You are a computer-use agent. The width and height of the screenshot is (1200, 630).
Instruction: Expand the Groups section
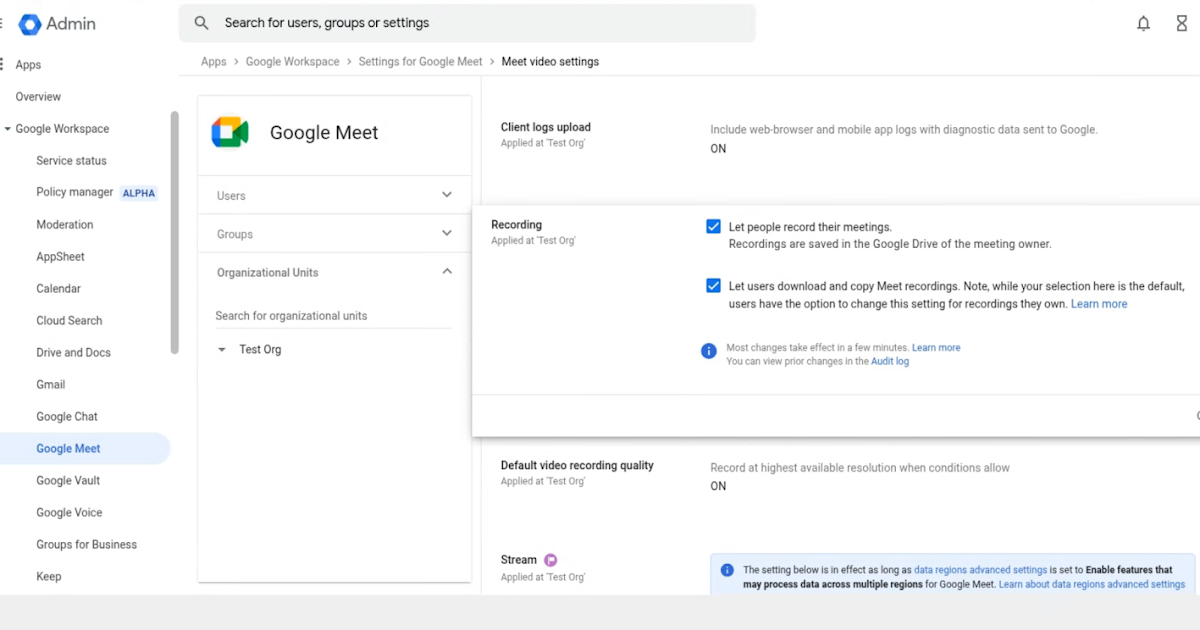pos(446,233)
